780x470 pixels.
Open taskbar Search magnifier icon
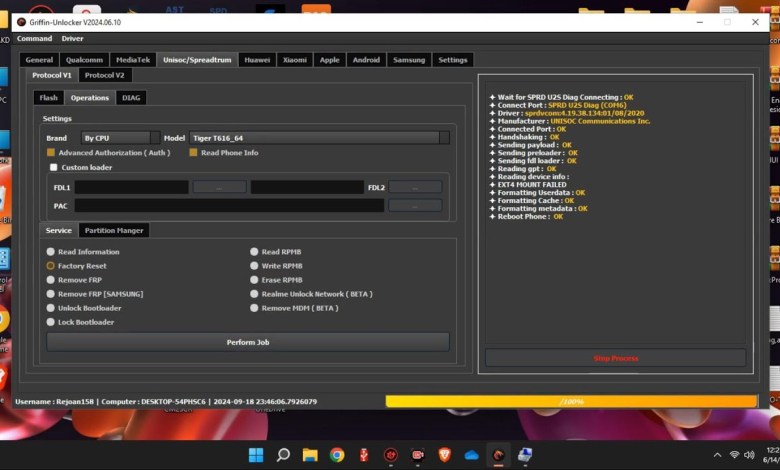point(283,455)
